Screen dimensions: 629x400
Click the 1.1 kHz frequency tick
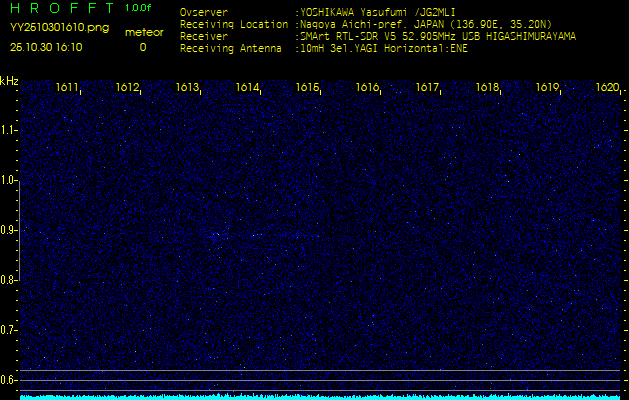click(x=9, y=130)
